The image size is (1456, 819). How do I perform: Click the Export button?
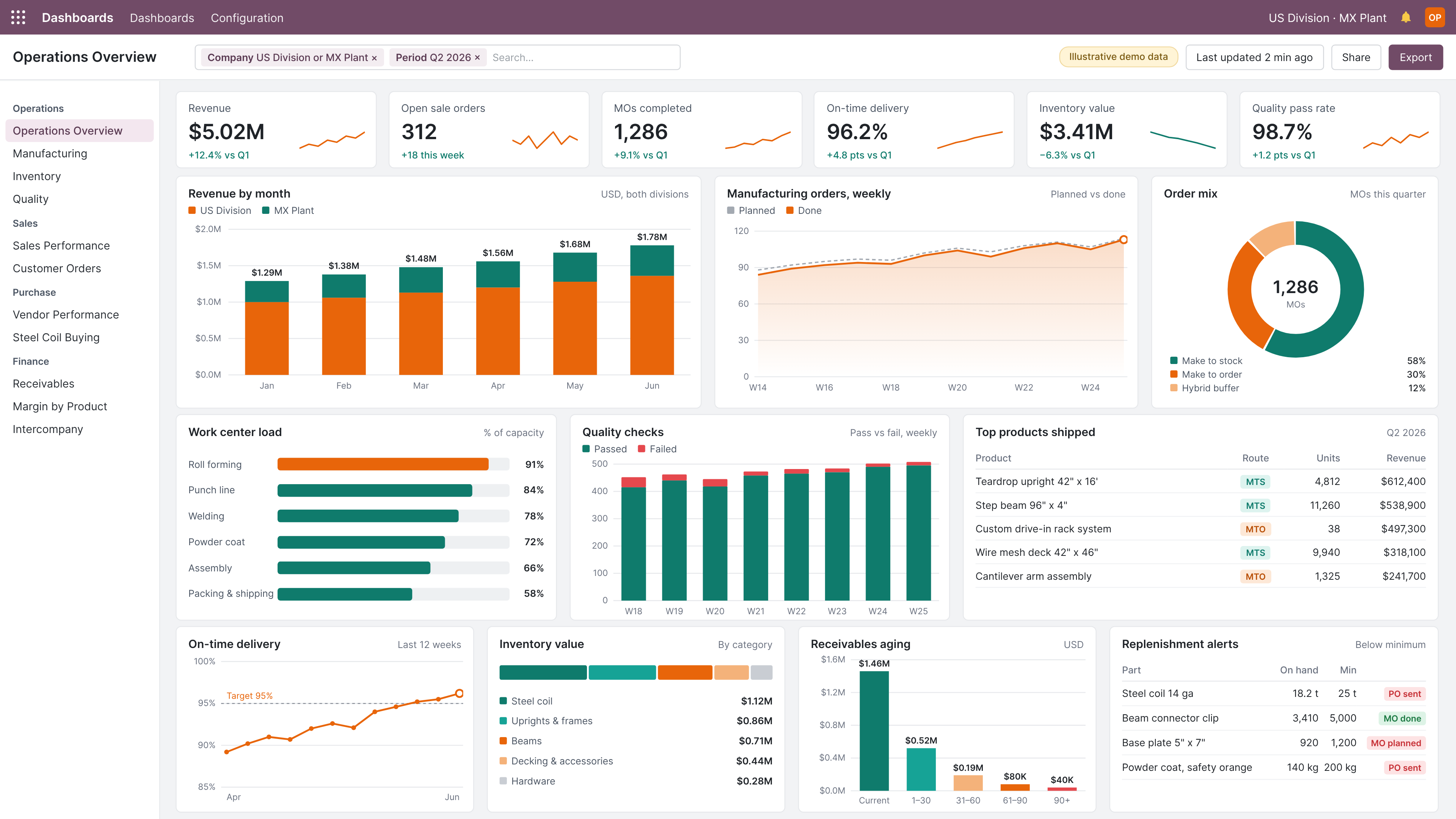(x=1415, y=57)
